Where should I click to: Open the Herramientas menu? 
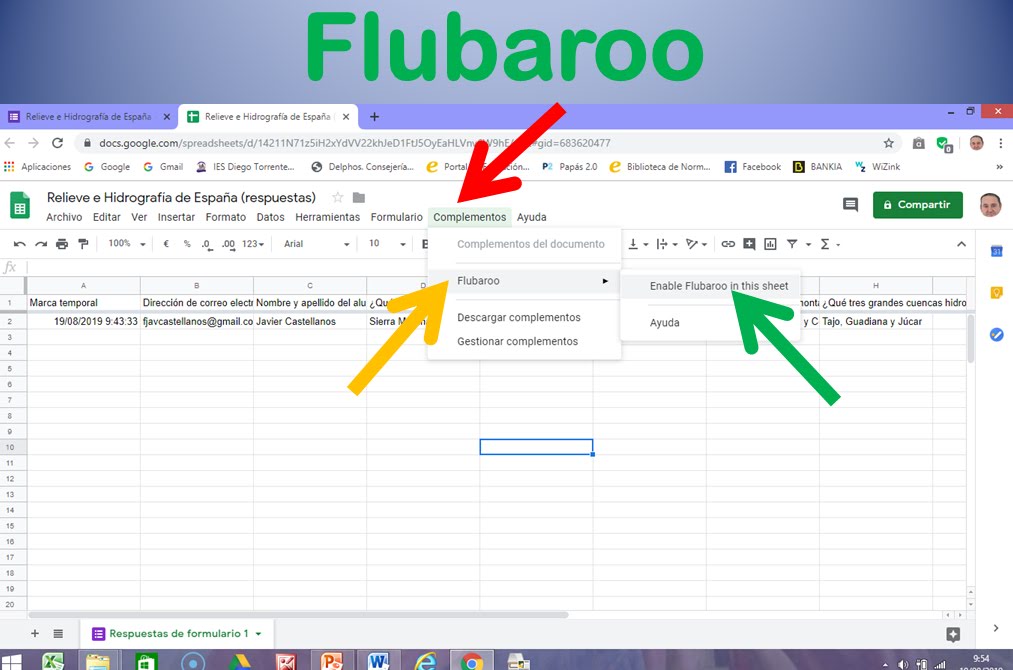click(328, 217)
